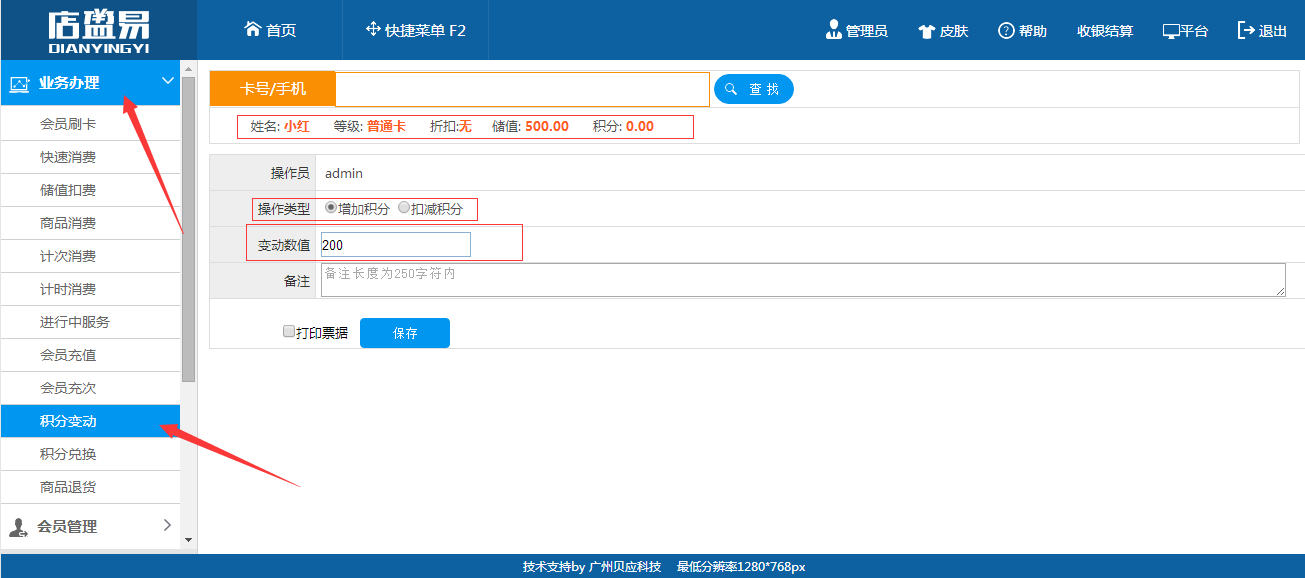Click the 卡号/手机 orange label
Viewport: 1305px width, 578px height.
[273, 89]
